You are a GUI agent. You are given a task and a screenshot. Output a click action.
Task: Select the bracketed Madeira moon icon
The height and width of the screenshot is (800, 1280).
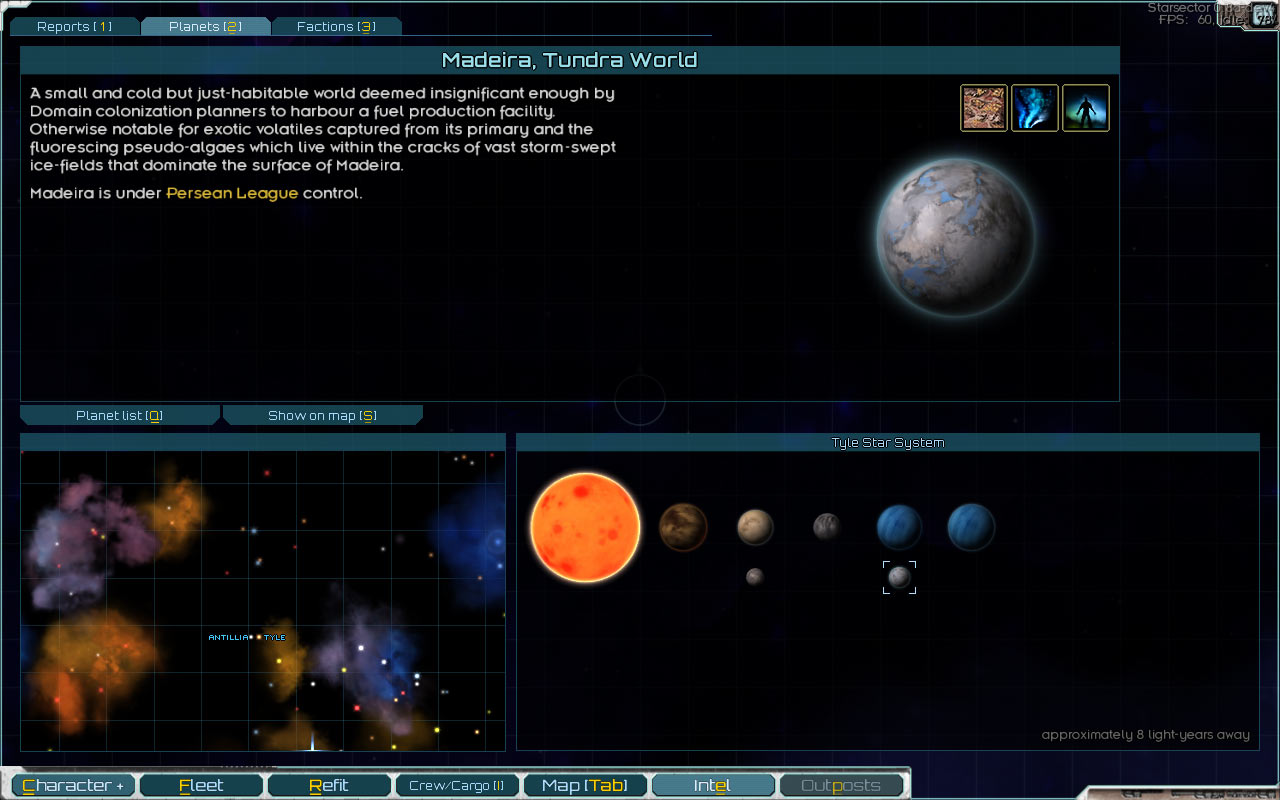click(899, 577)
